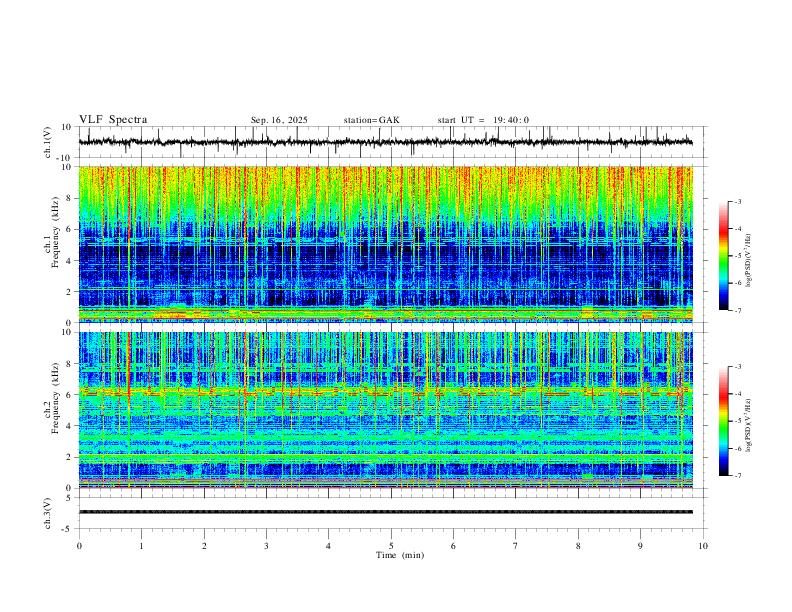
Task: Click time axis tick label "7"
Action: (x=516, y=546)
